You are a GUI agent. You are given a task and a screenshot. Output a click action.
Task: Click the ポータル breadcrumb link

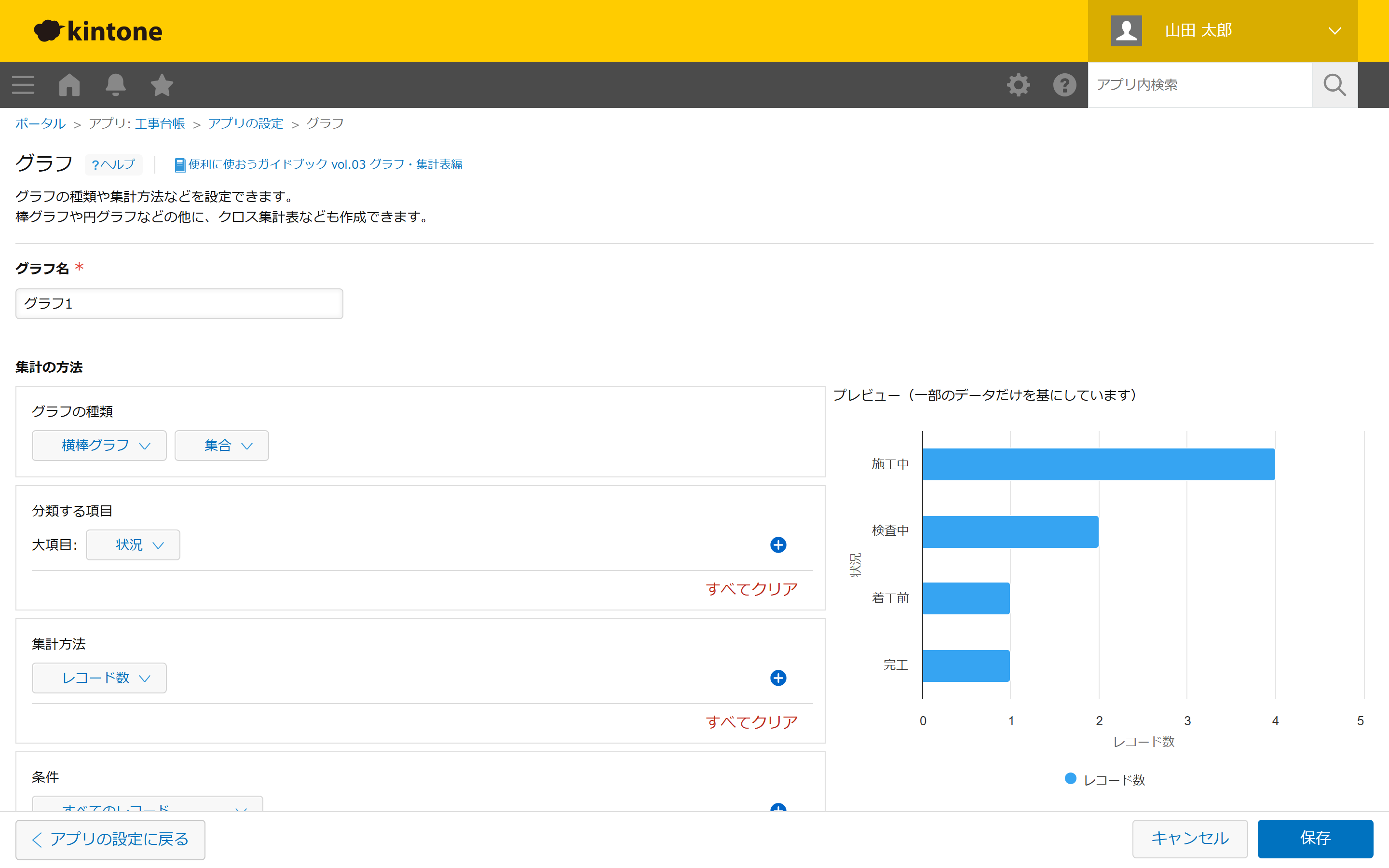(x=40, y=123)
